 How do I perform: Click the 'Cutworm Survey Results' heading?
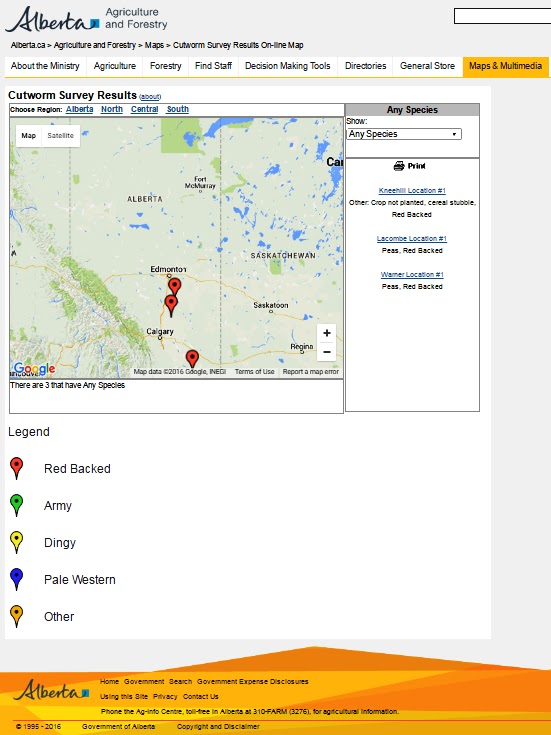coord(72,95)
